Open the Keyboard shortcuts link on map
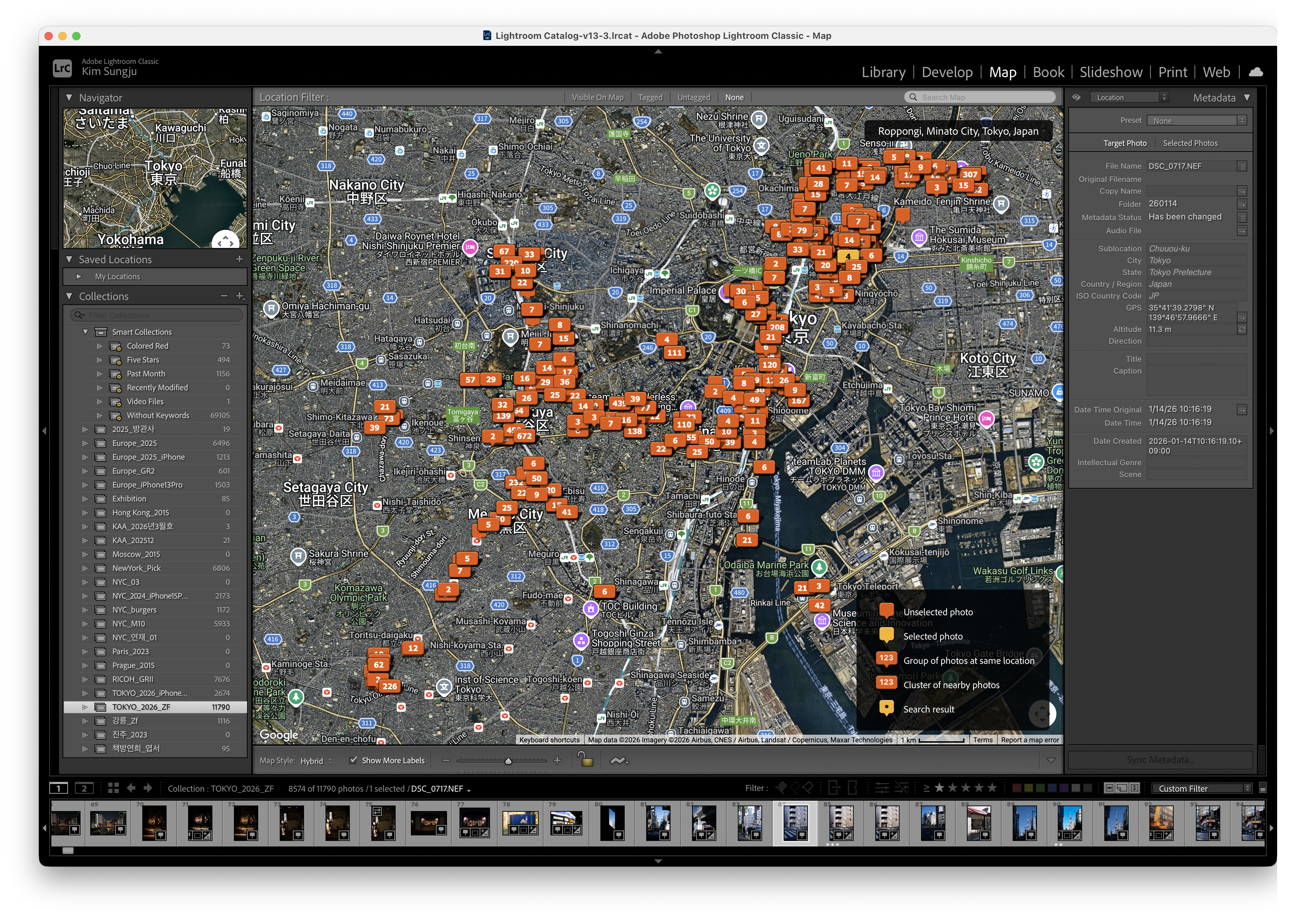The width and height of the screenshot is (1316, 918). click(549, 740)
